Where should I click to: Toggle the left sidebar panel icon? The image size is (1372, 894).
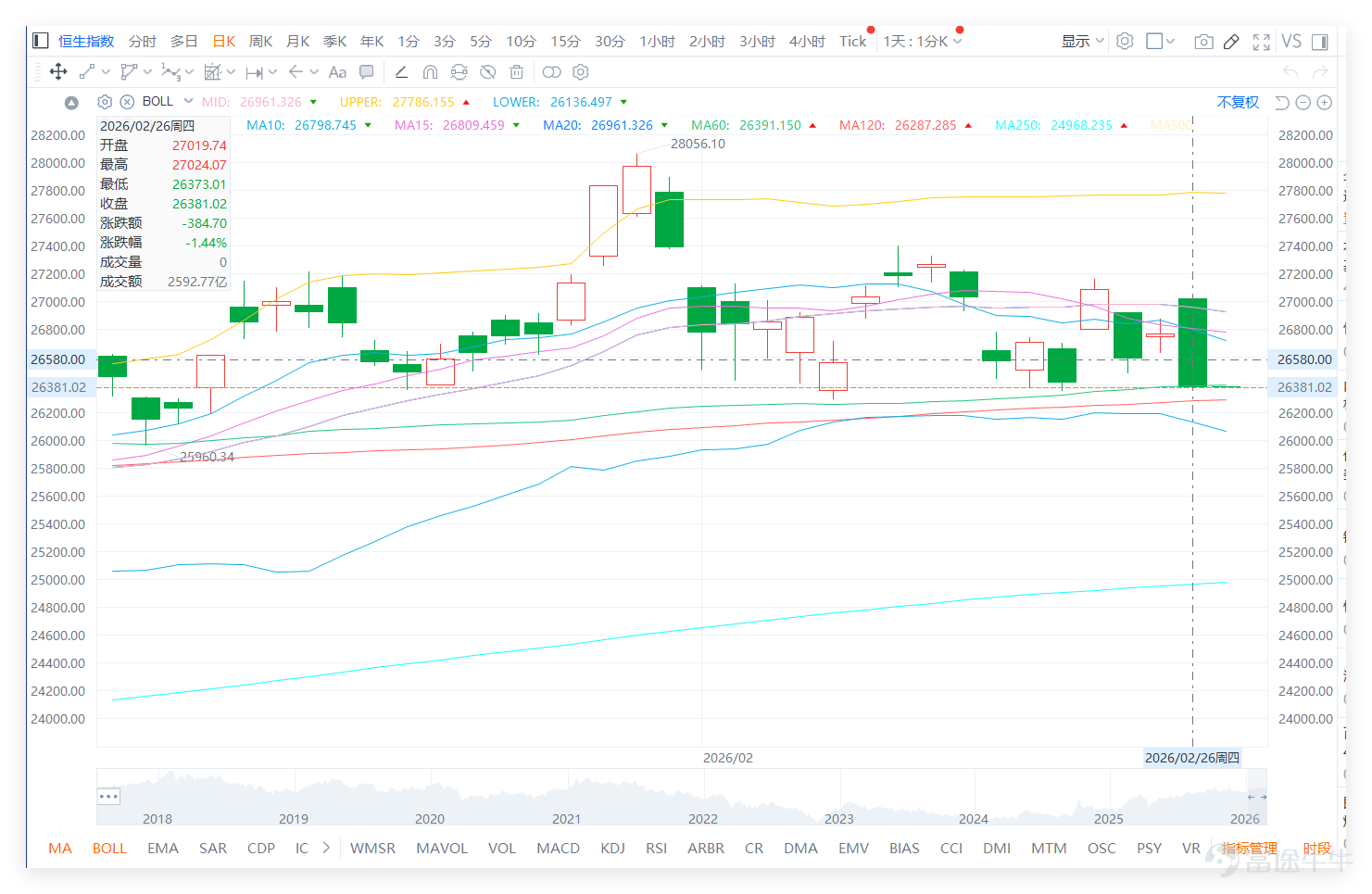[x=40, y=41]
